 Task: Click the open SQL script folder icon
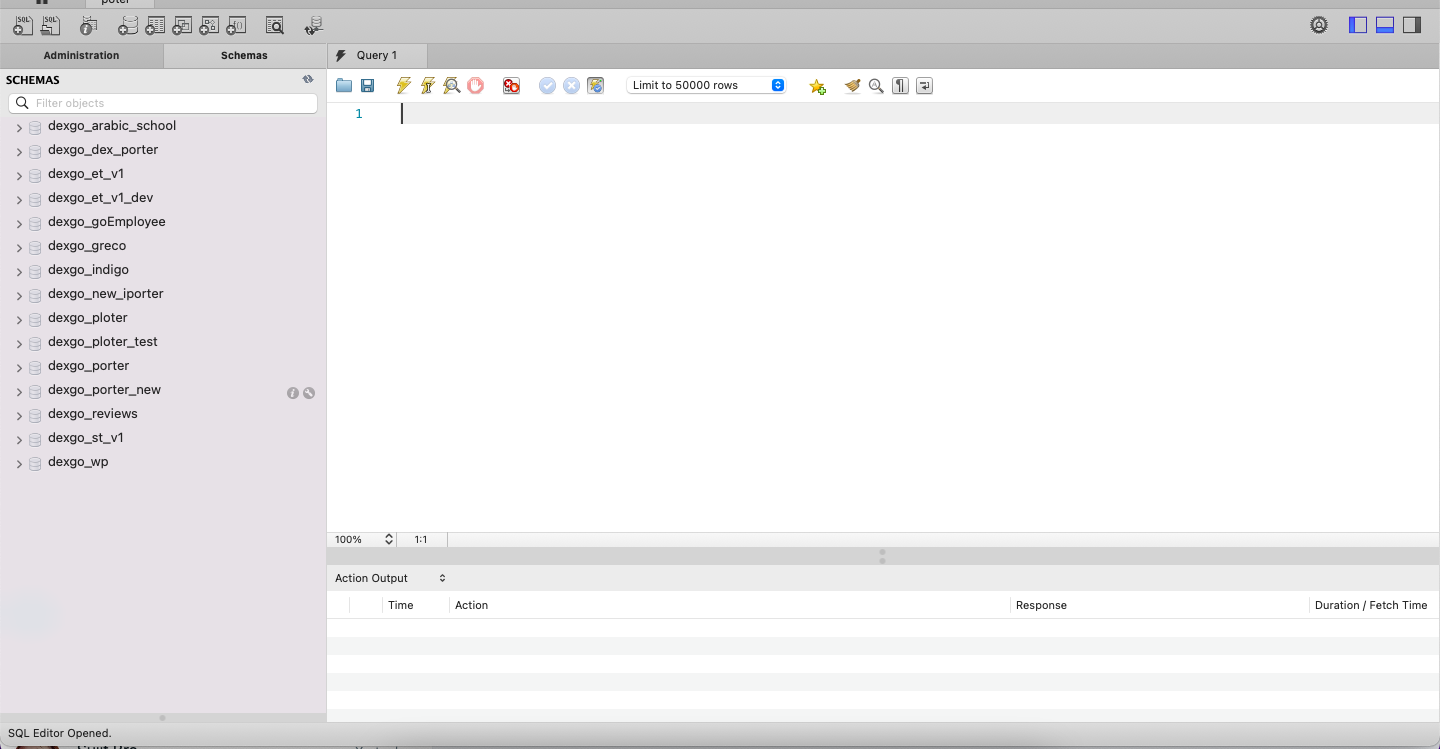click(344, 86)
